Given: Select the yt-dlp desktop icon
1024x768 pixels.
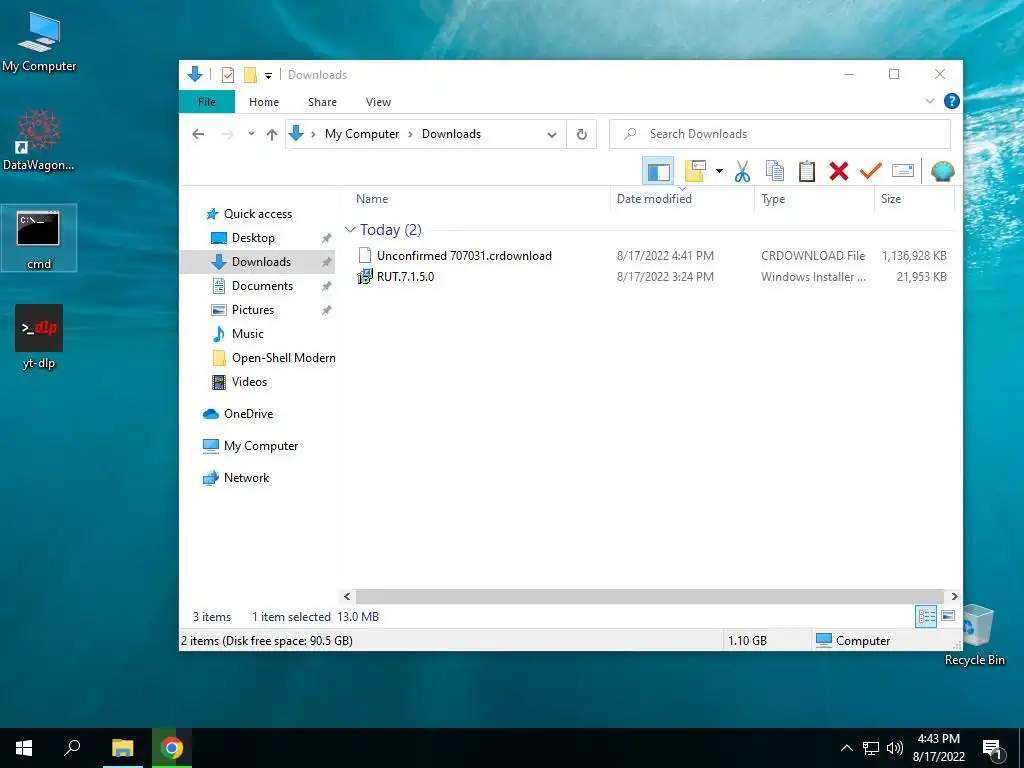Looking at the screenshot, I should point(39,337).
